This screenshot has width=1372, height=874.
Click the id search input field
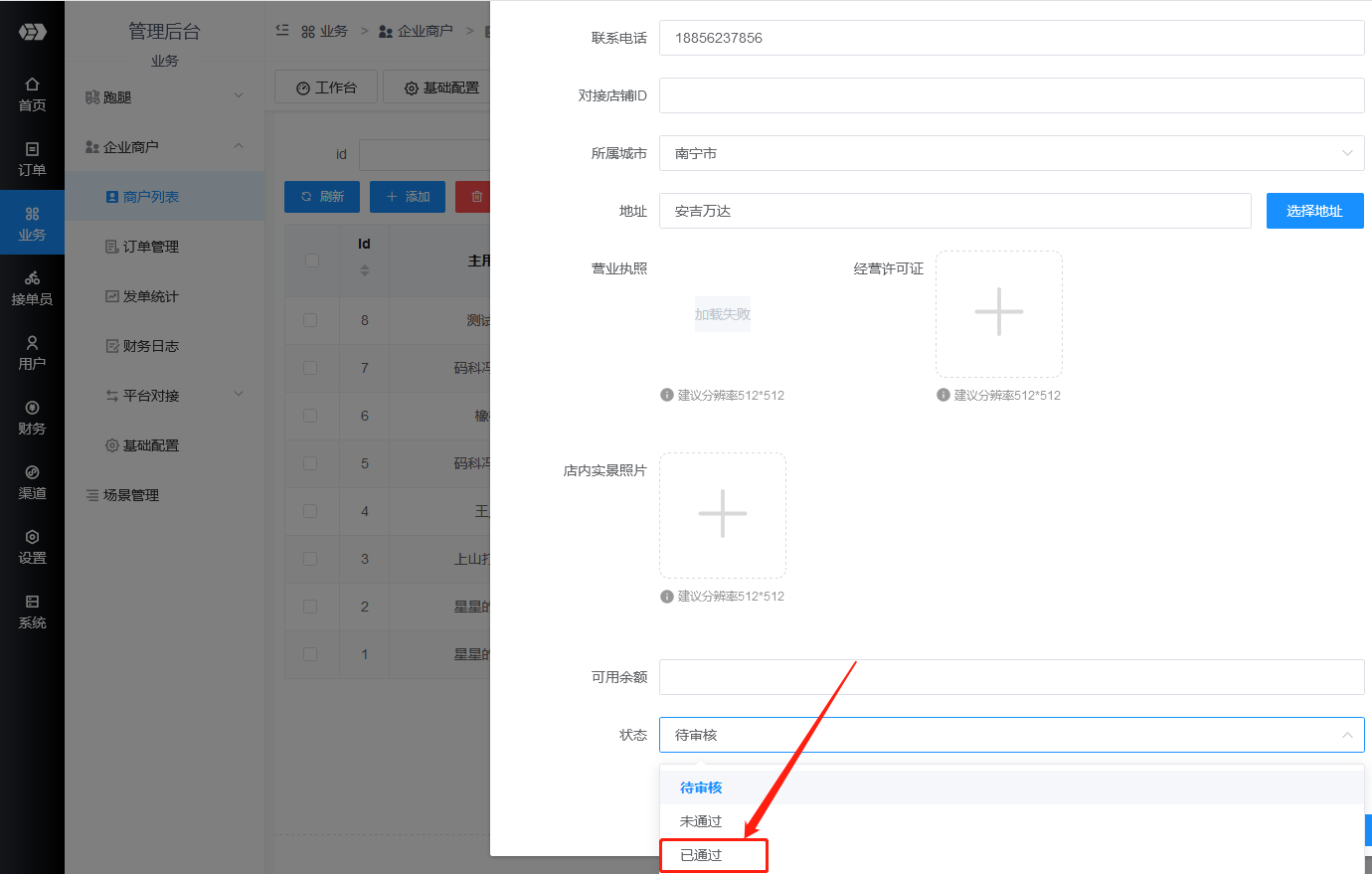(x=425, y=155)
